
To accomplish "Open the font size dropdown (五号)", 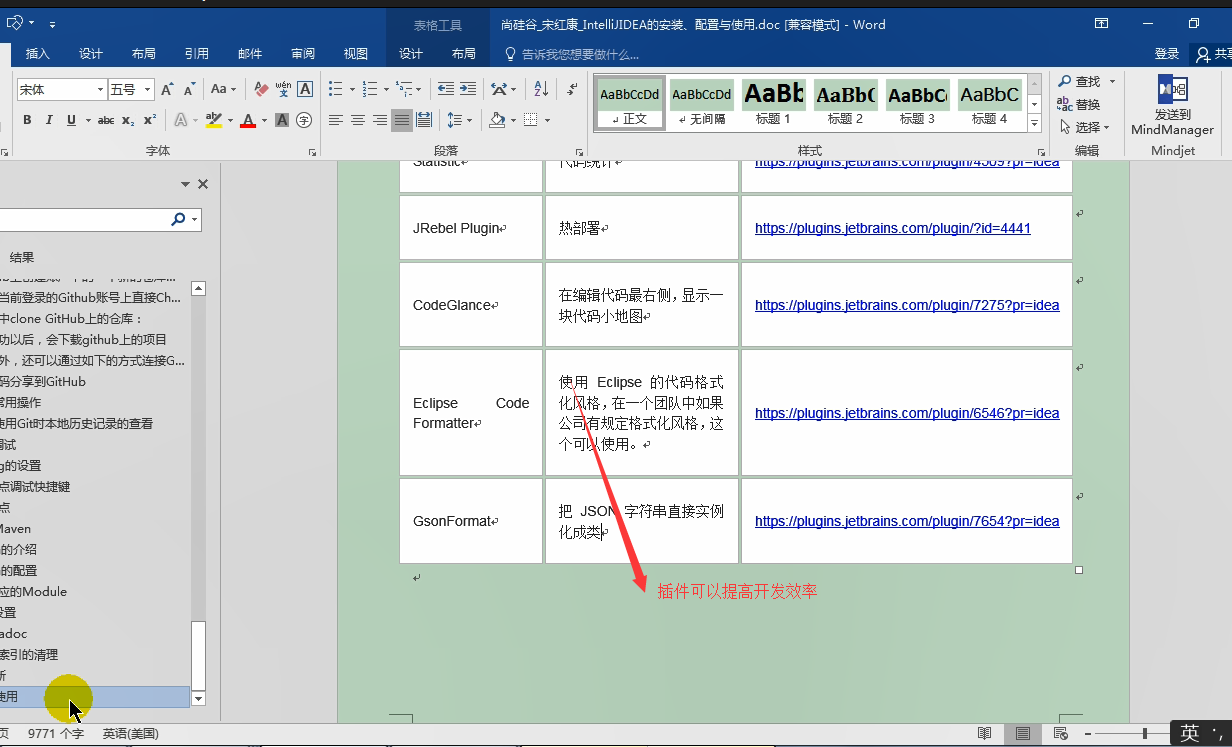I will tap(148, 89).
